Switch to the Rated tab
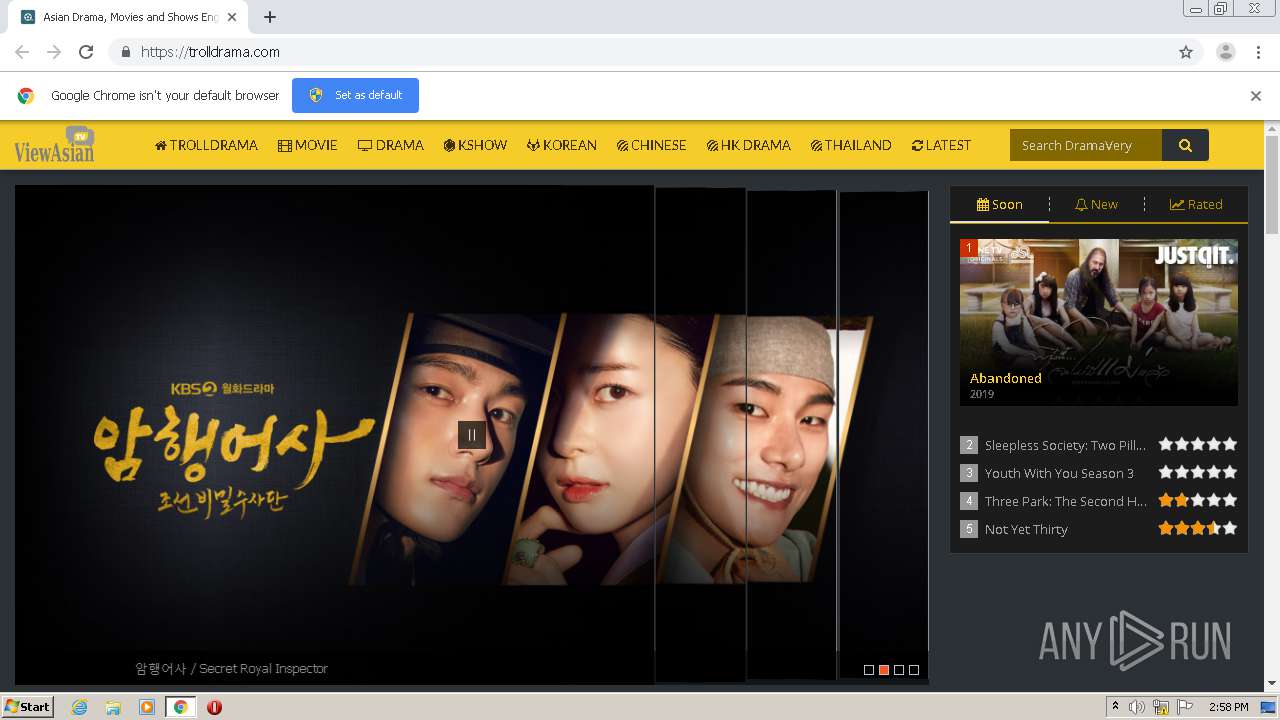Image resolution: width=1280 pixels, height=720 pixels. (1196, 204)
